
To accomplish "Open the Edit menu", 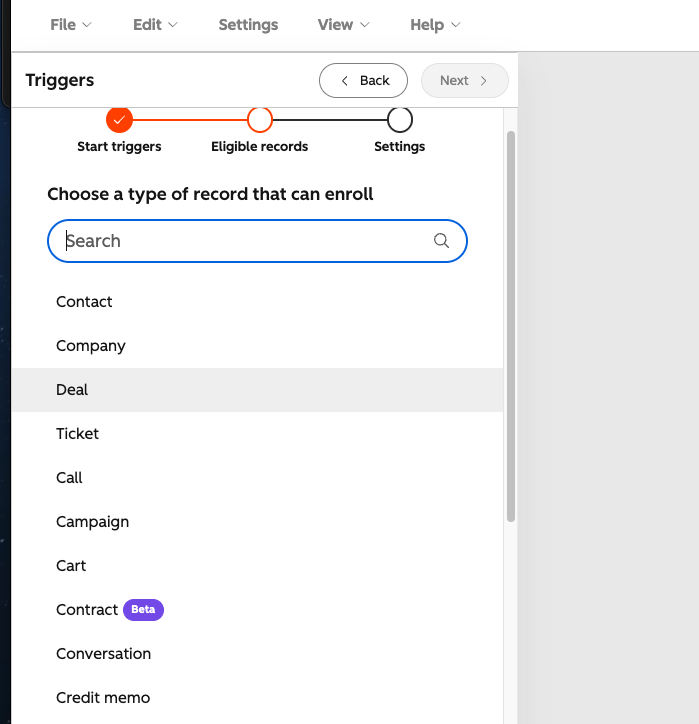I will [155, 25].
